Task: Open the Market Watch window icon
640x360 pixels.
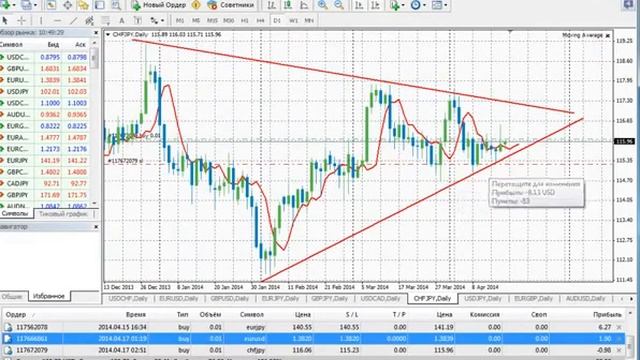Action: (51, 5)
